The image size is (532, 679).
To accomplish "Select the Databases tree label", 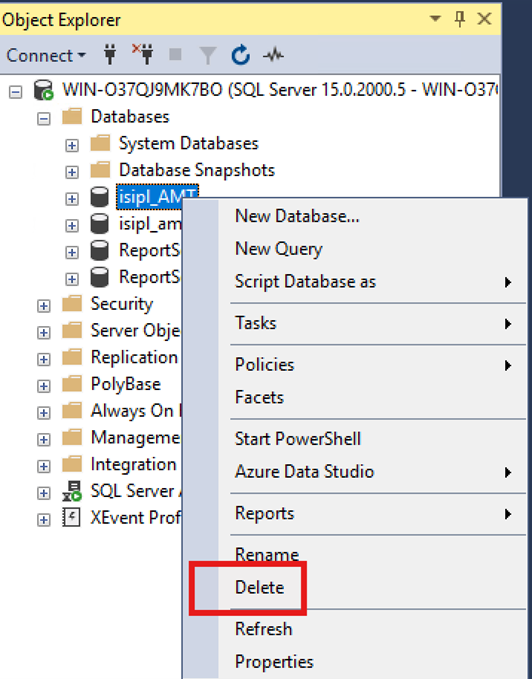I will pos(130,117).
